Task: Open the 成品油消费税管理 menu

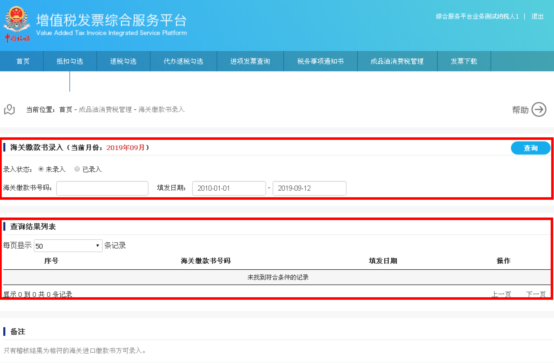Action: [397, 62]
